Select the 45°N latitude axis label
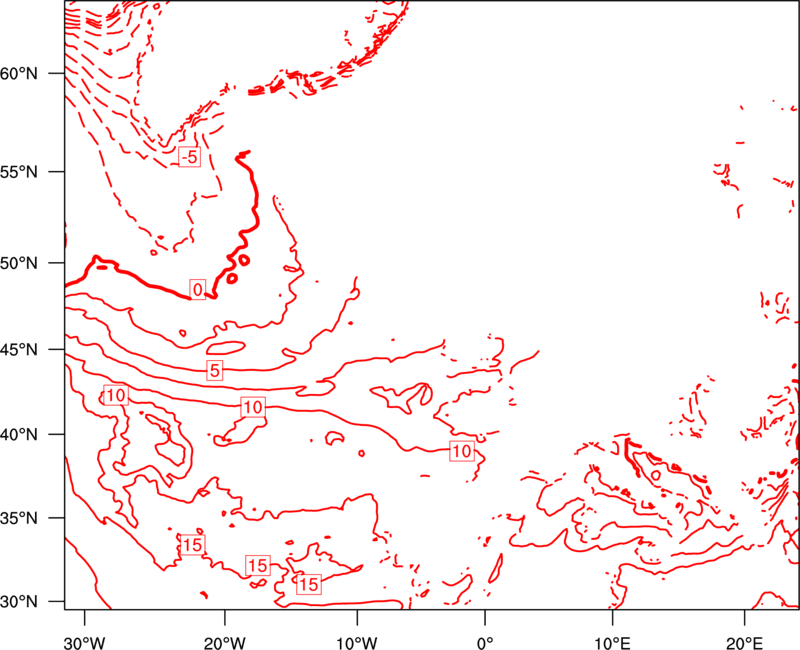The height and width of the screenshot is (650, 800). [x=19, y=349]
